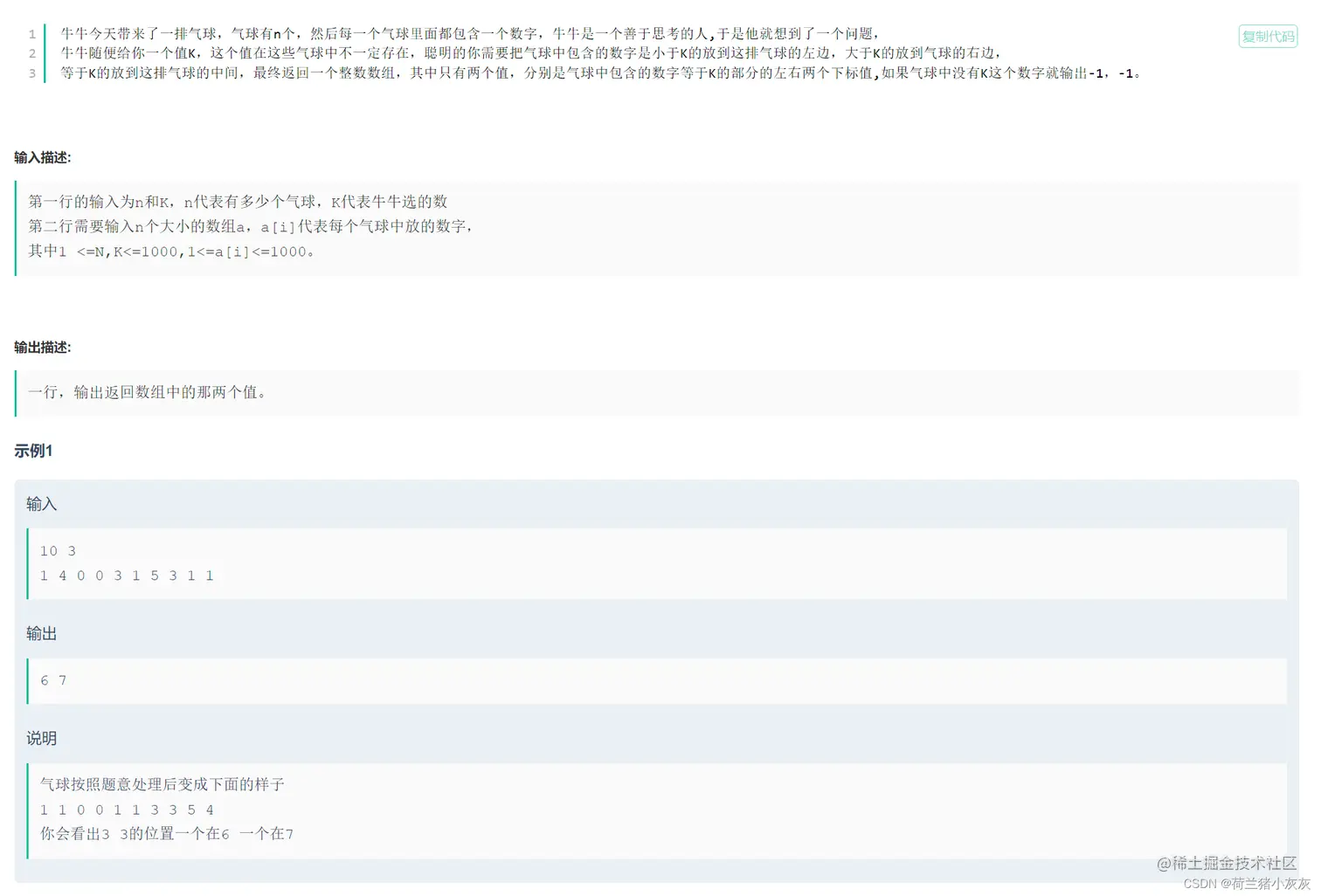
Task: Click sample input line 1 4 0 0 3 1 5 3 1 1
Action: [127, 576]
